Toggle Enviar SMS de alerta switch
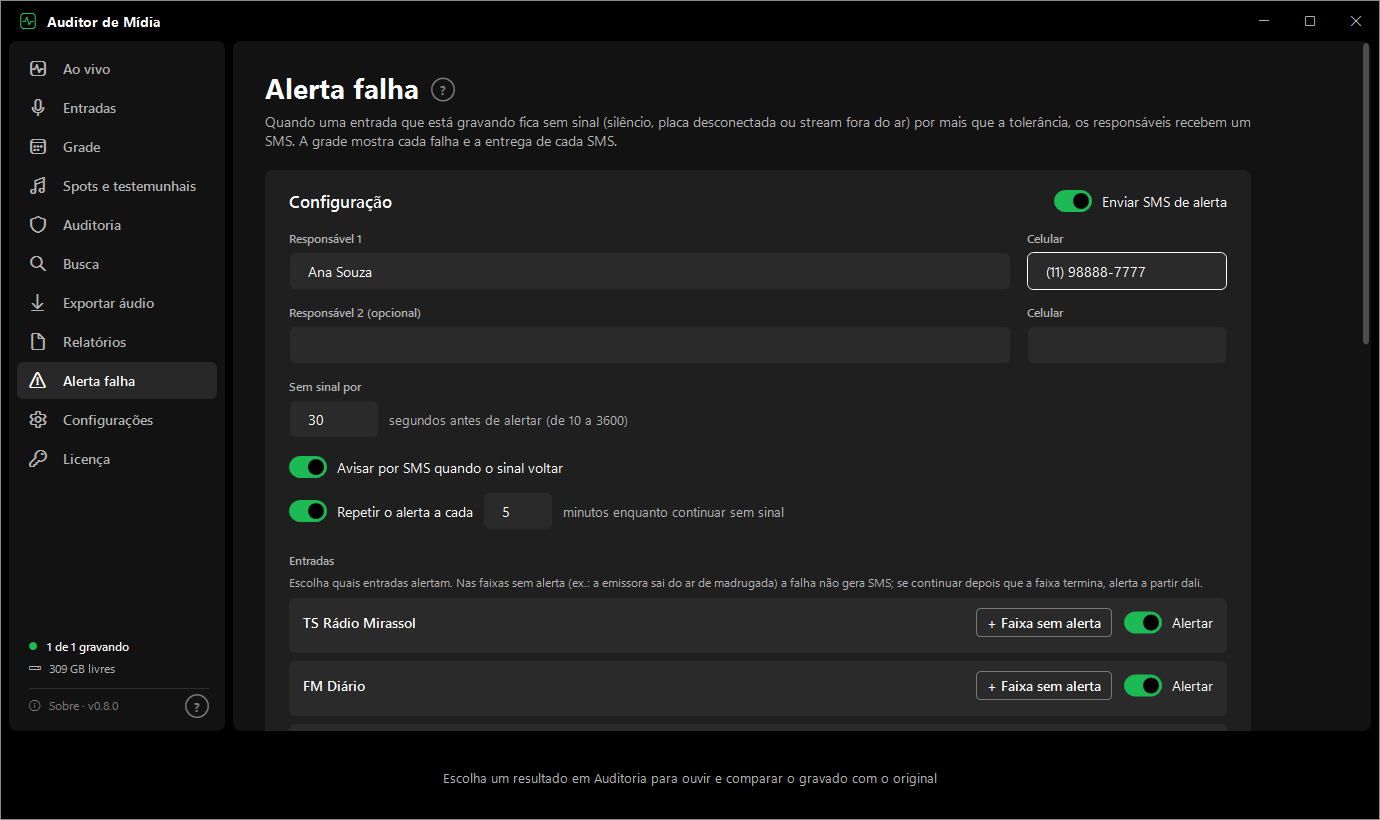Screen dimensions: 1380x820 pyautogui.click(x=1073, y=202)
